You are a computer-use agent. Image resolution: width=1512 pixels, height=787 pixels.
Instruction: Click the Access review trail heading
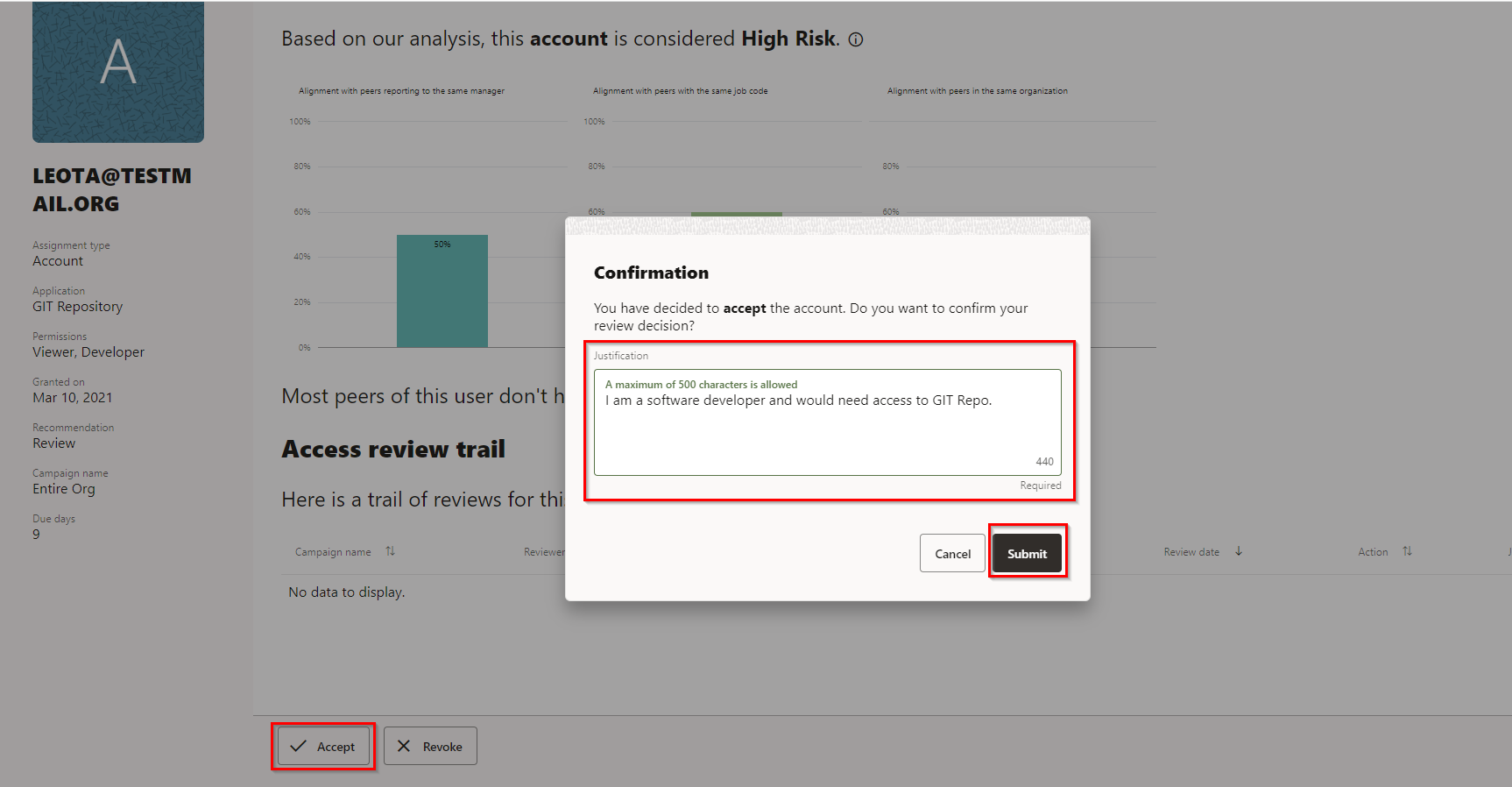[x=393, y=450]
